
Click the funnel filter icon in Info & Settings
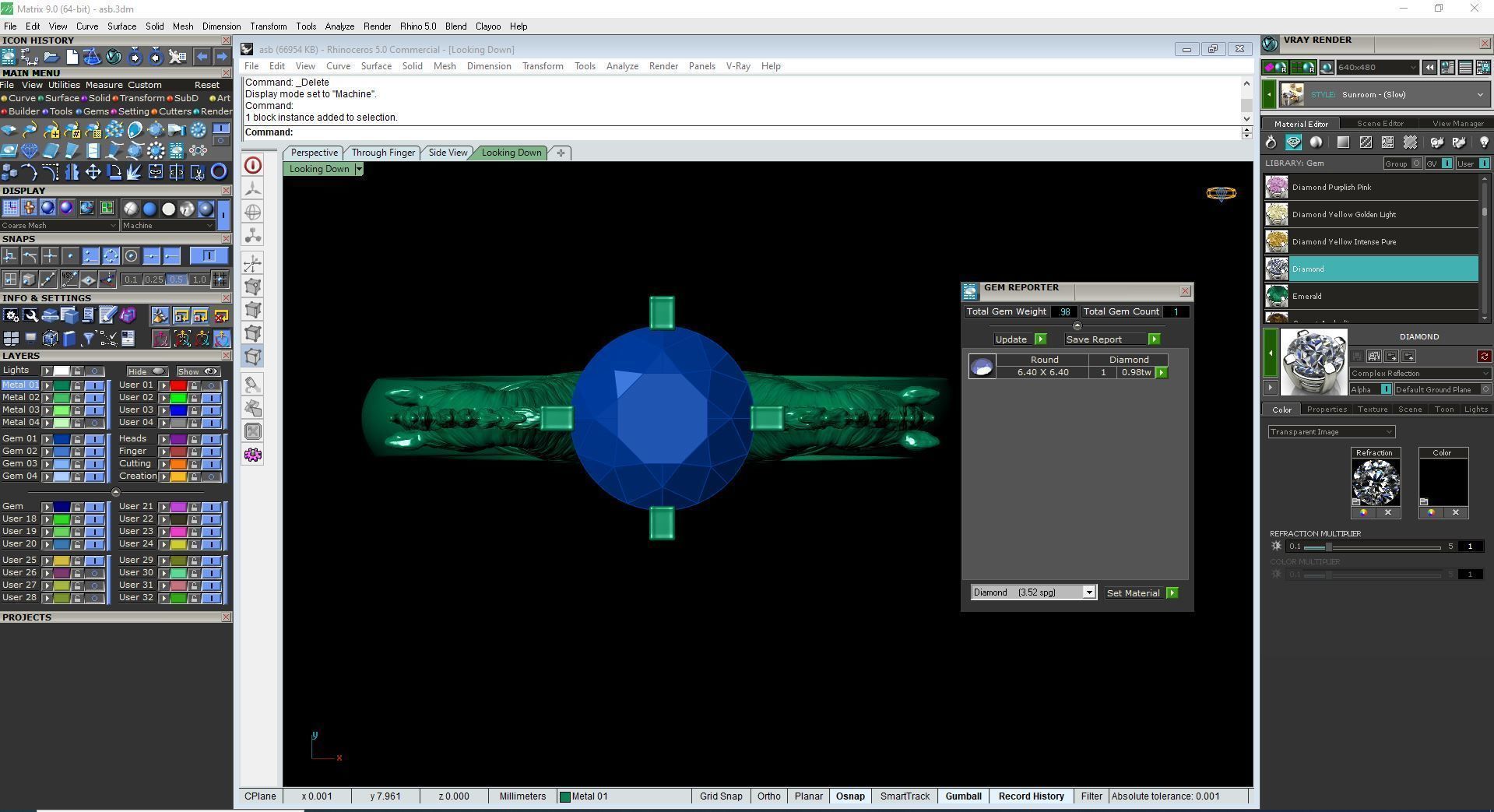tap(89, 338)
